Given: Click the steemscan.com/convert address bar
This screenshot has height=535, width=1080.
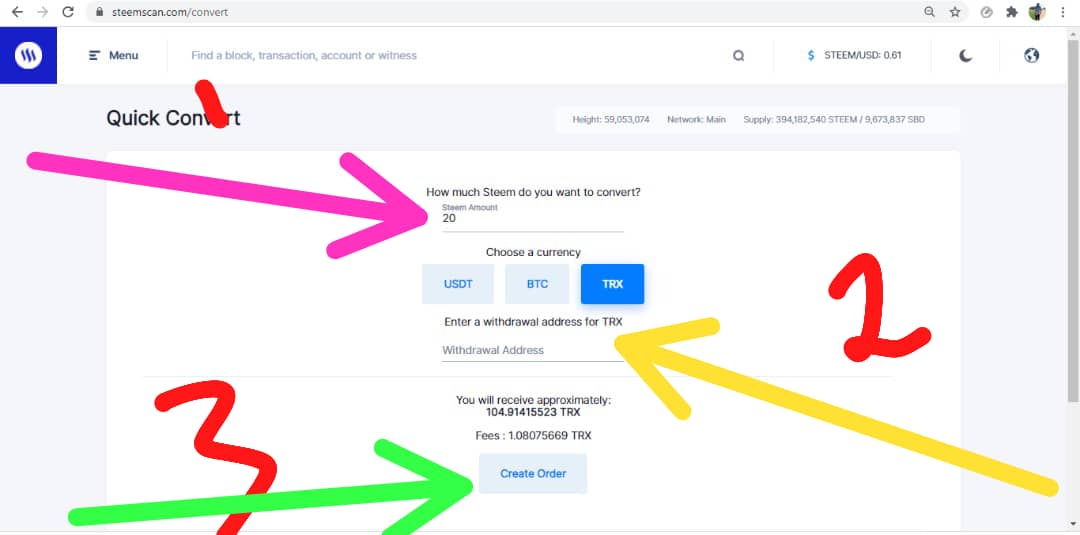Looking at the screenshot, I should point(169,12).
